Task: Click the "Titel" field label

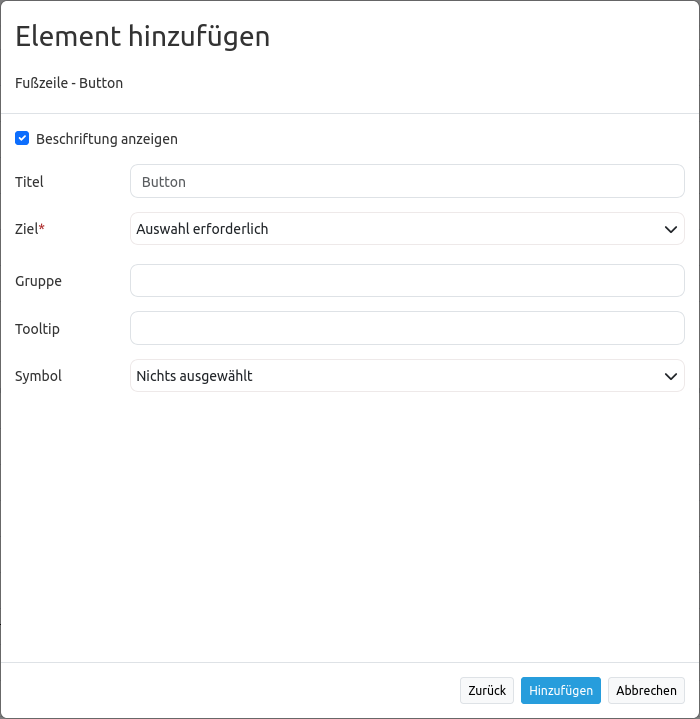Action: 30,182
